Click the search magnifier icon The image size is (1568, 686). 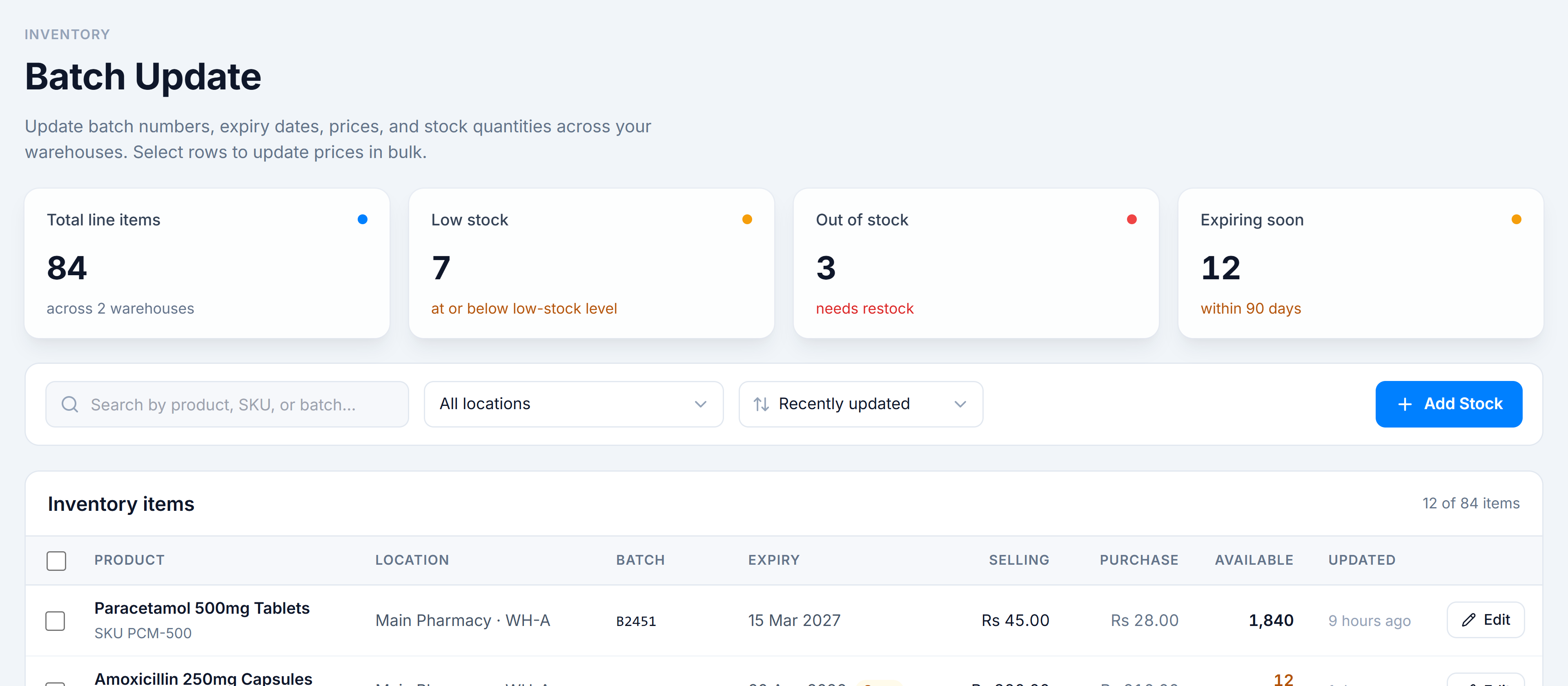pyautogui.click(x=70, y=404)
